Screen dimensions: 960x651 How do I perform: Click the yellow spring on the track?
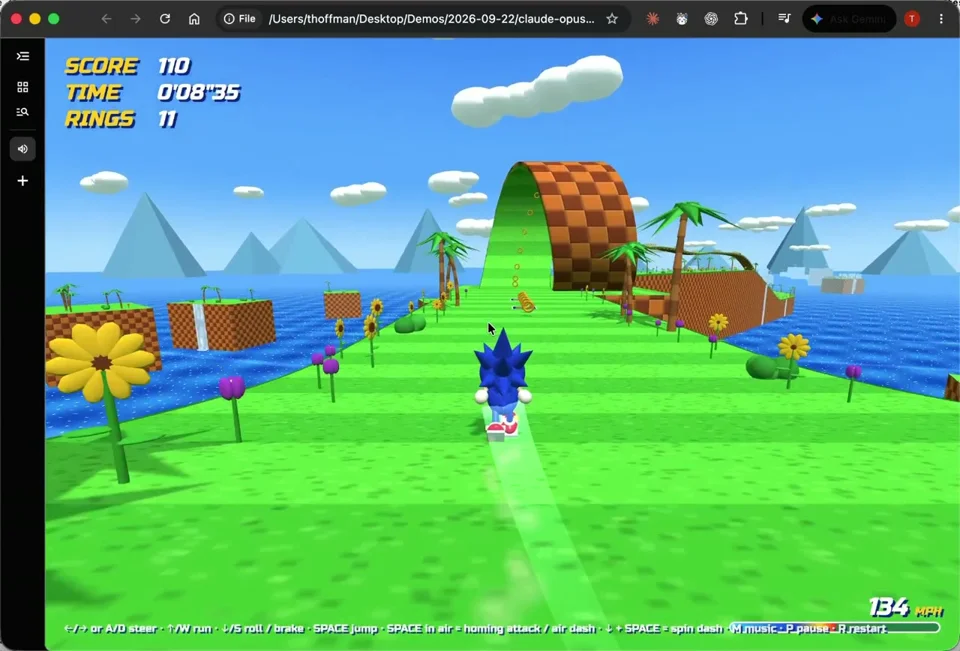click(525, 302)
